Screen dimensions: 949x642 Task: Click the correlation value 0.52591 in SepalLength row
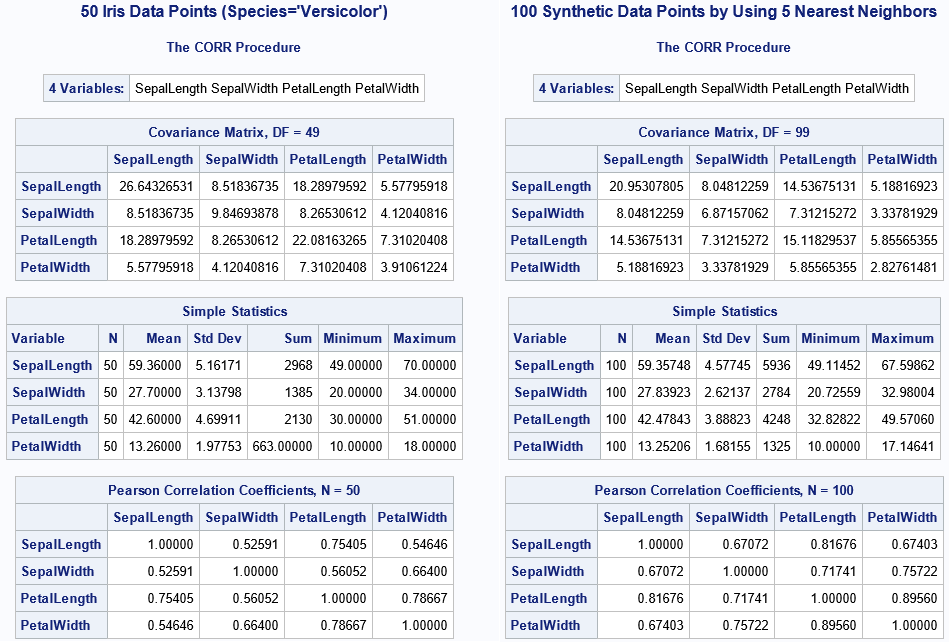coord(241,544)
